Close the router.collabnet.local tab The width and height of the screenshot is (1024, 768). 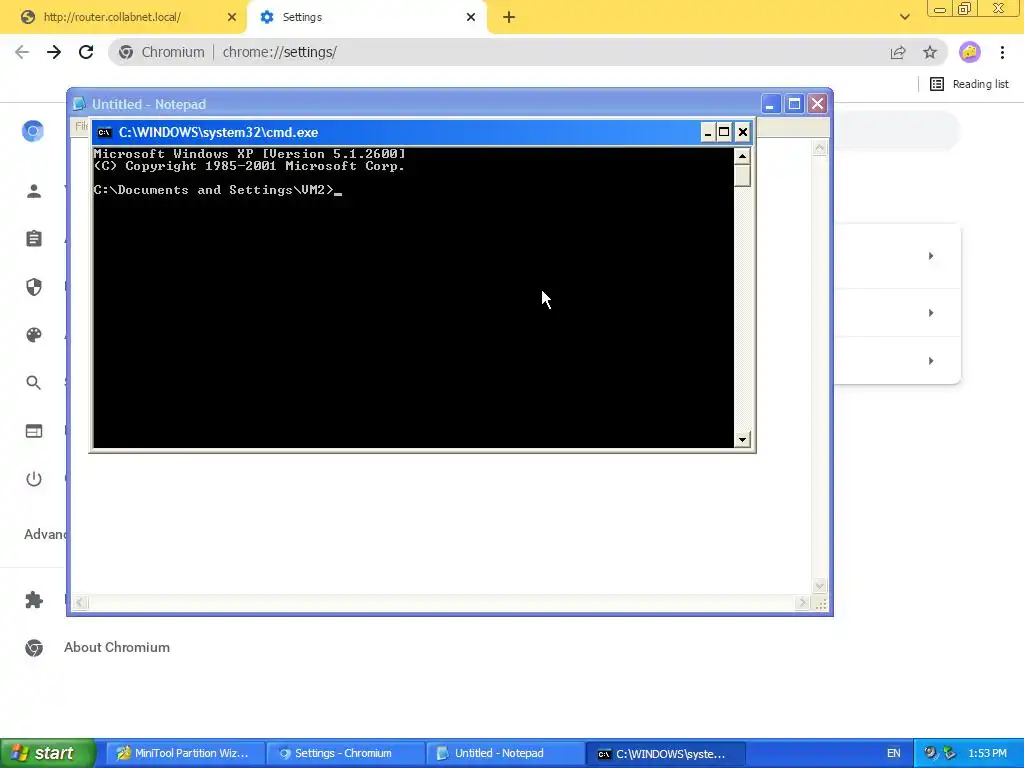click(232, 17)
